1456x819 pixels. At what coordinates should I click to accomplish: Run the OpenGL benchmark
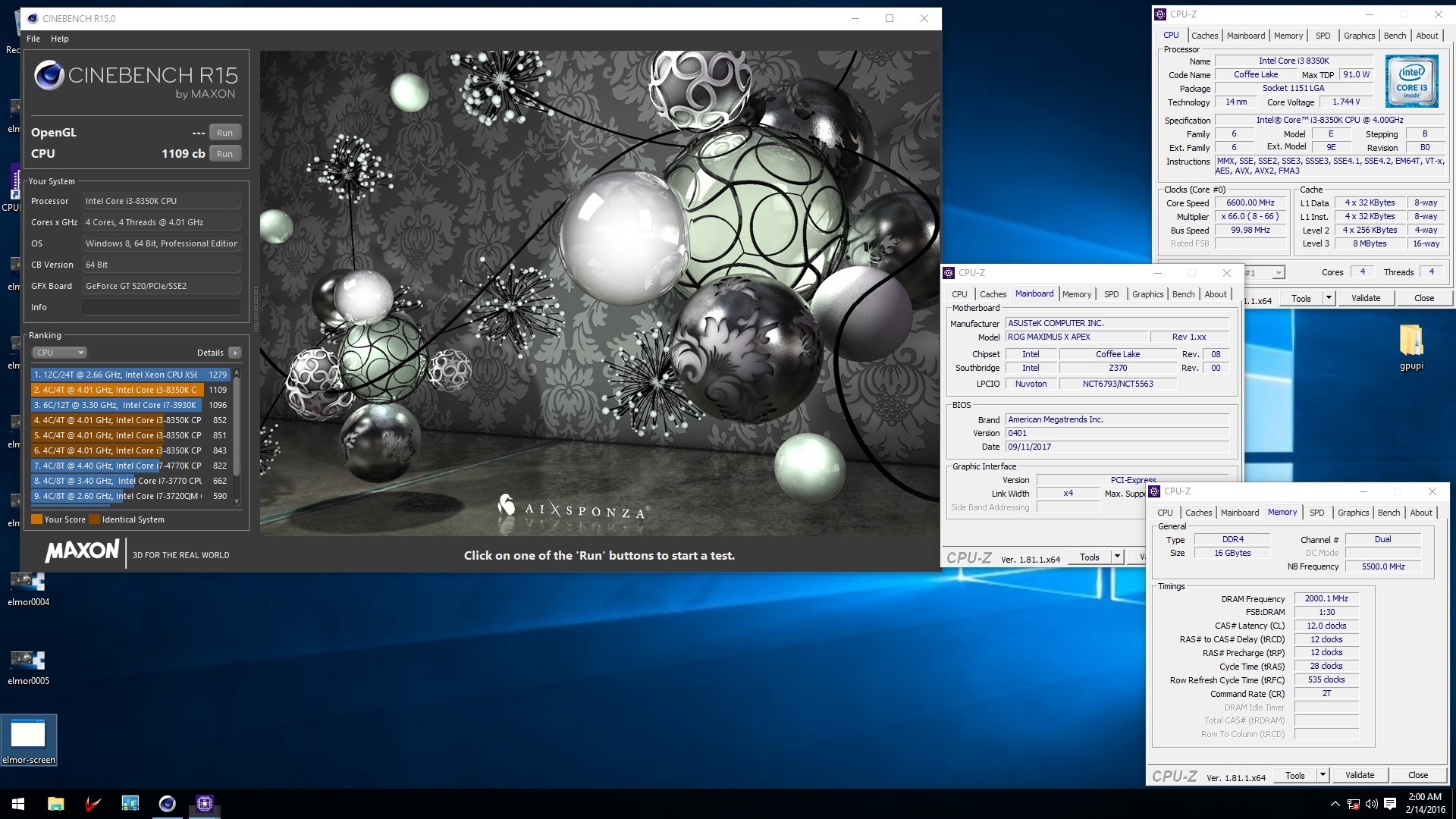coord(224,133)
